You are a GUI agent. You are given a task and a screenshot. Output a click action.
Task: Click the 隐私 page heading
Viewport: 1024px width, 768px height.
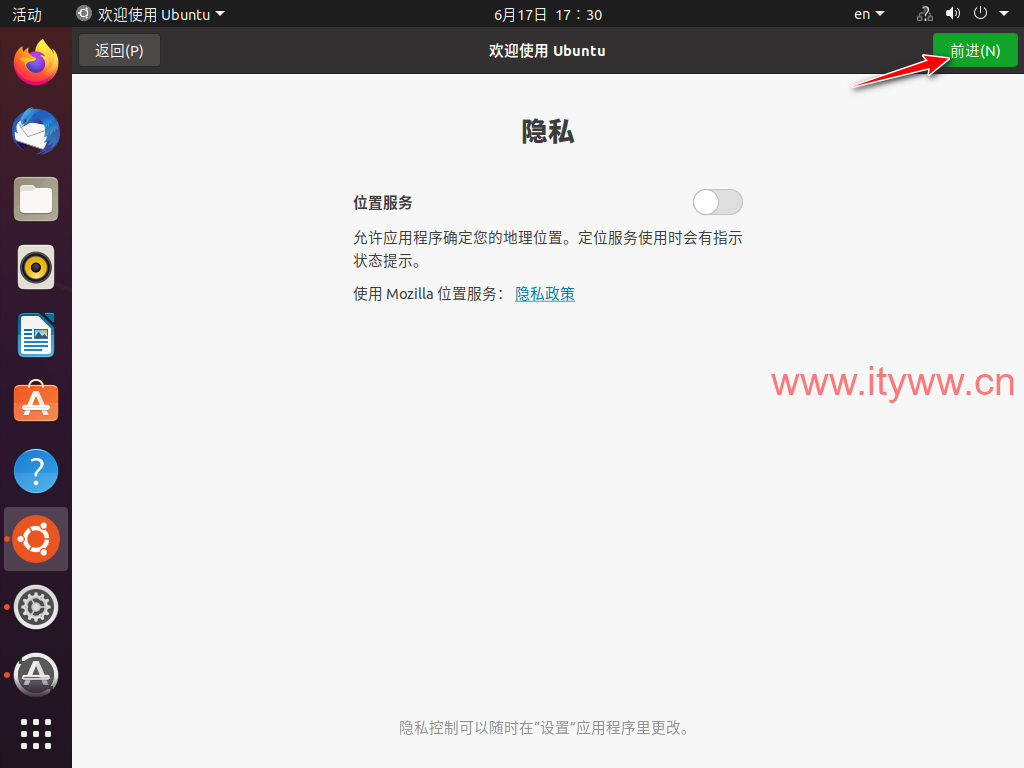coord(548,131)
